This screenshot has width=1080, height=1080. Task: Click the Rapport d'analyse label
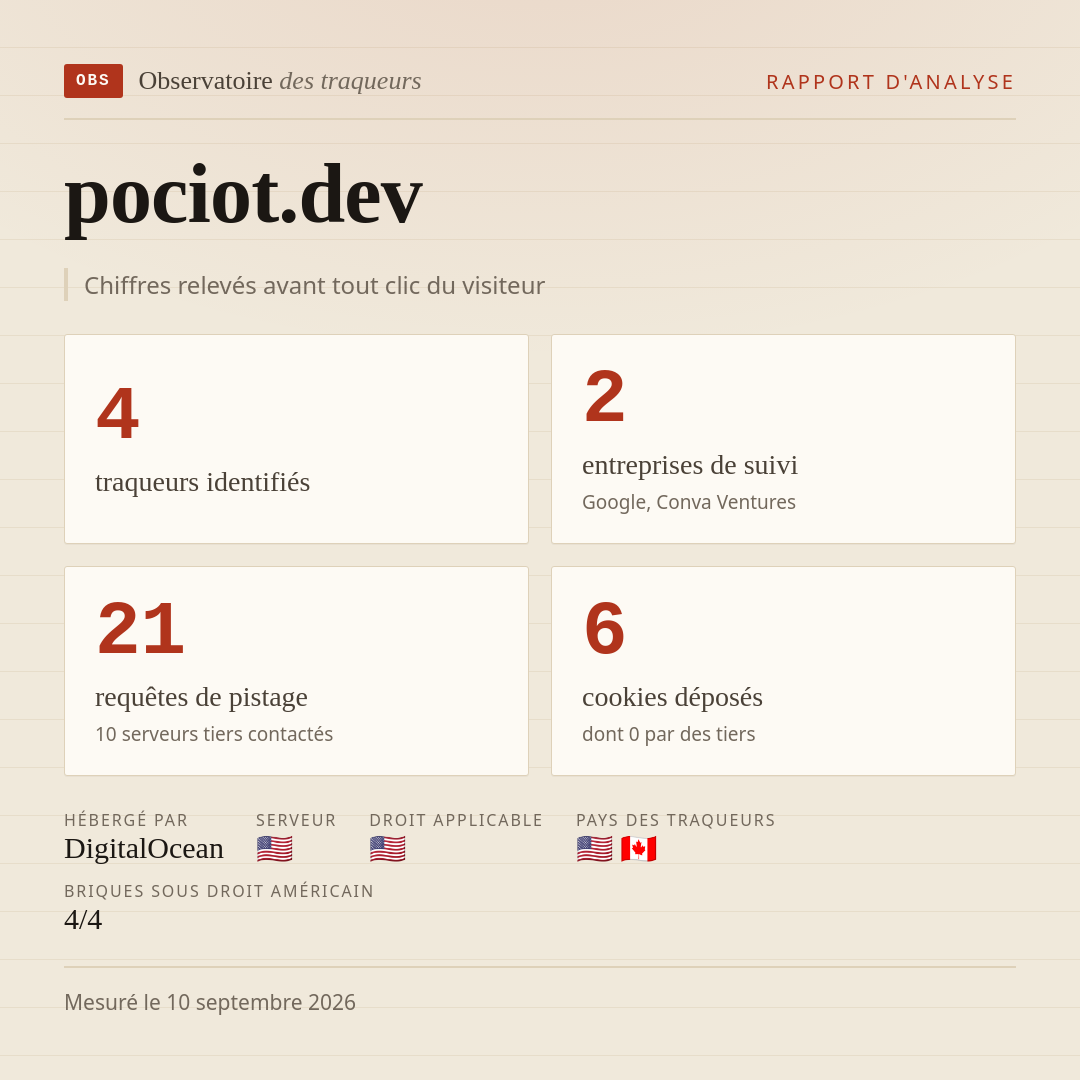pos(891,82)
